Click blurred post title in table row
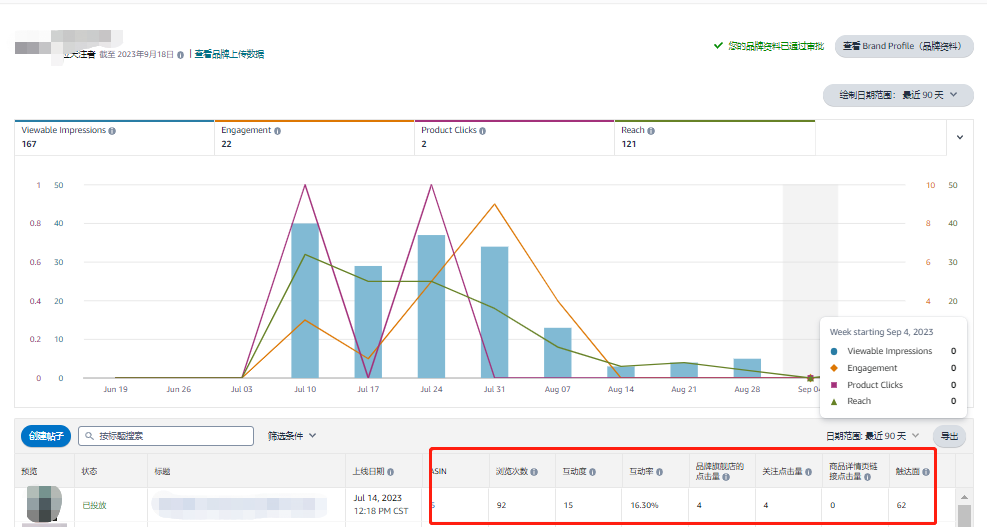The width and height of the screenshot is (987, 527). (239, 505)
